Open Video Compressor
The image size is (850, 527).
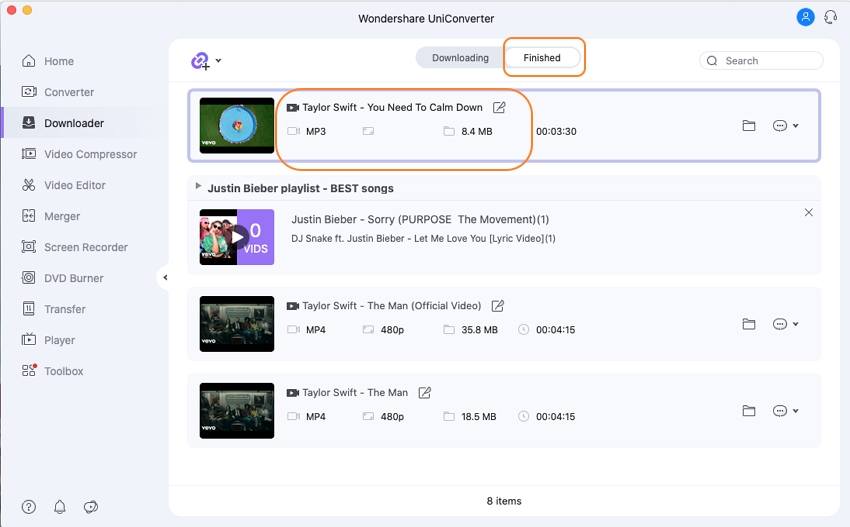pos(79,154)
